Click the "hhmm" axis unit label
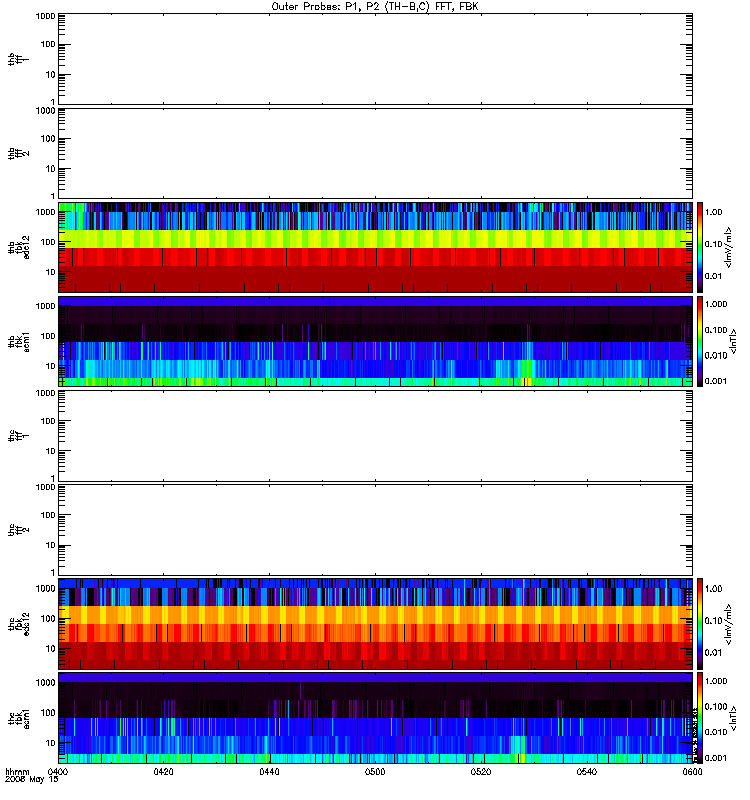This screenshot has height=800, width=750. (x=17, y=772)
